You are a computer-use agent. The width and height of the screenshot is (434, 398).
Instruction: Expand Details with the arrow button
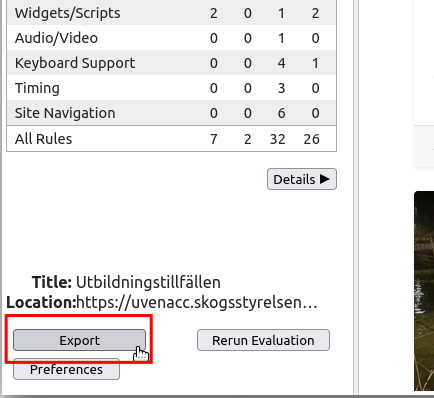click(302, 179)
